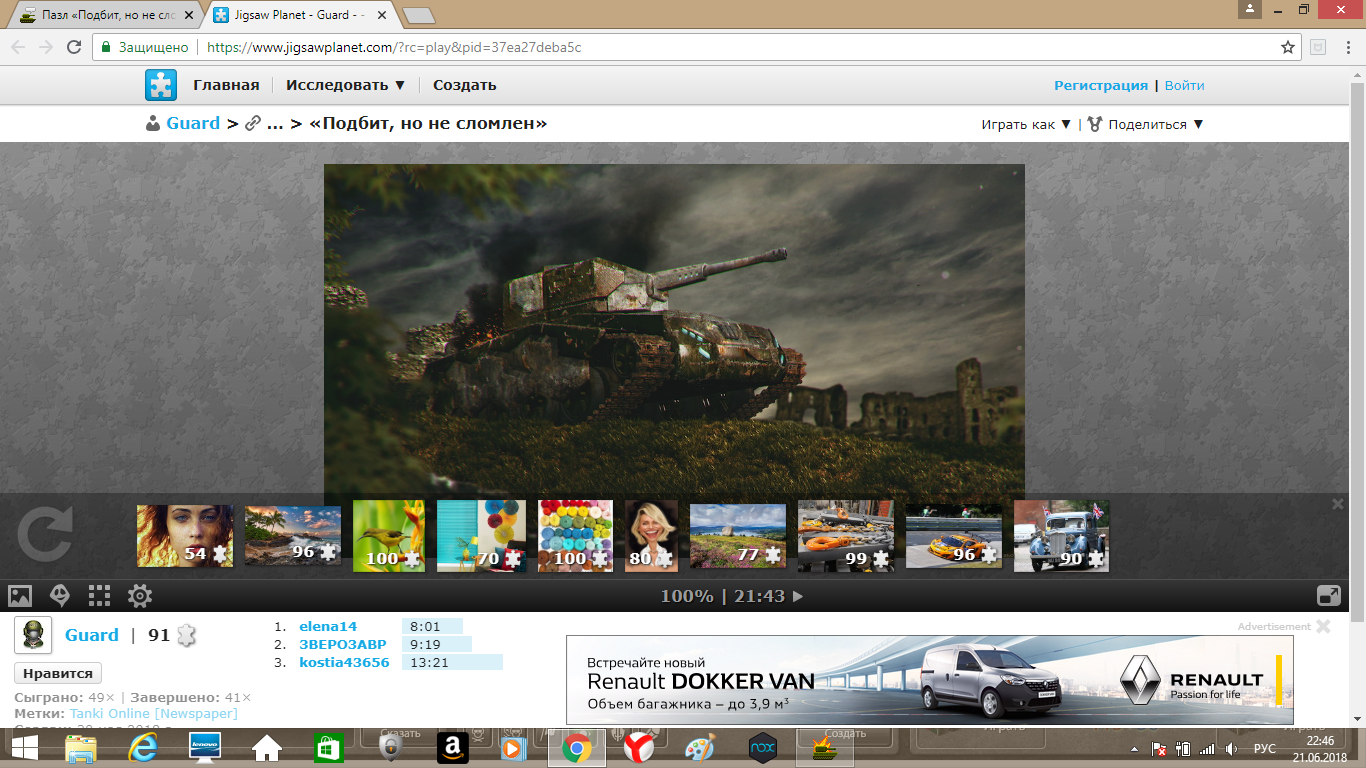Open the Windows Start menu
This screenshot has height=768, width=1366.
click(x=24, y=747)
